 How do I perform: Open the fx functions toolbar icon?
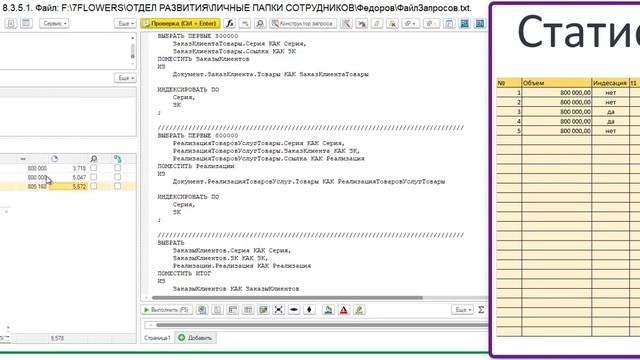pos(230,24)
